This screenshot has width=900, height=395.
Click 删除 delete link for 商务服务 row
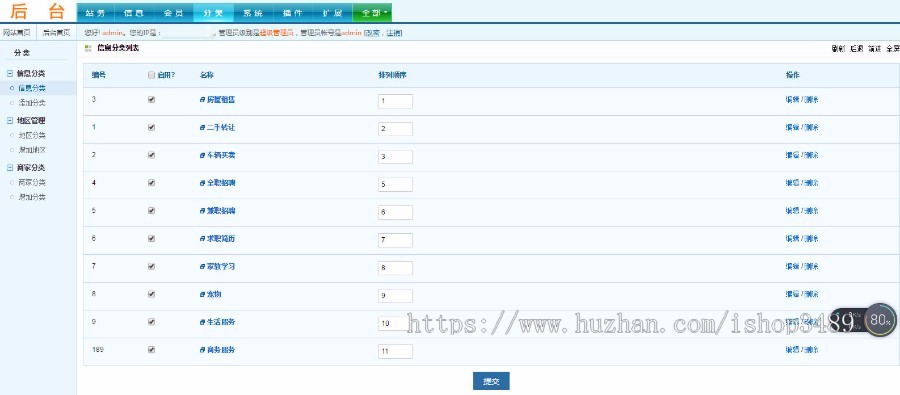tap(812, 350)
